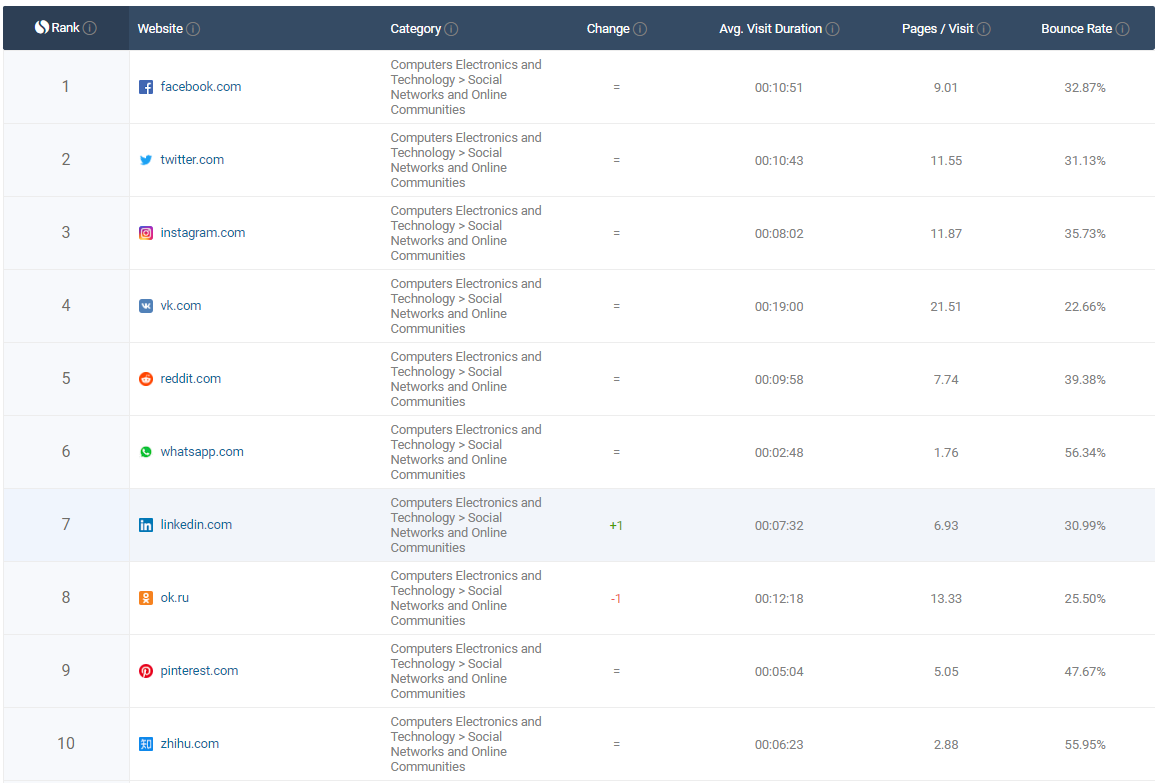Image resolution: width=1169 pixels, height=783 pixels.
Task: Click bounce rate 22.66% for vk.com
Action: 1085,306
